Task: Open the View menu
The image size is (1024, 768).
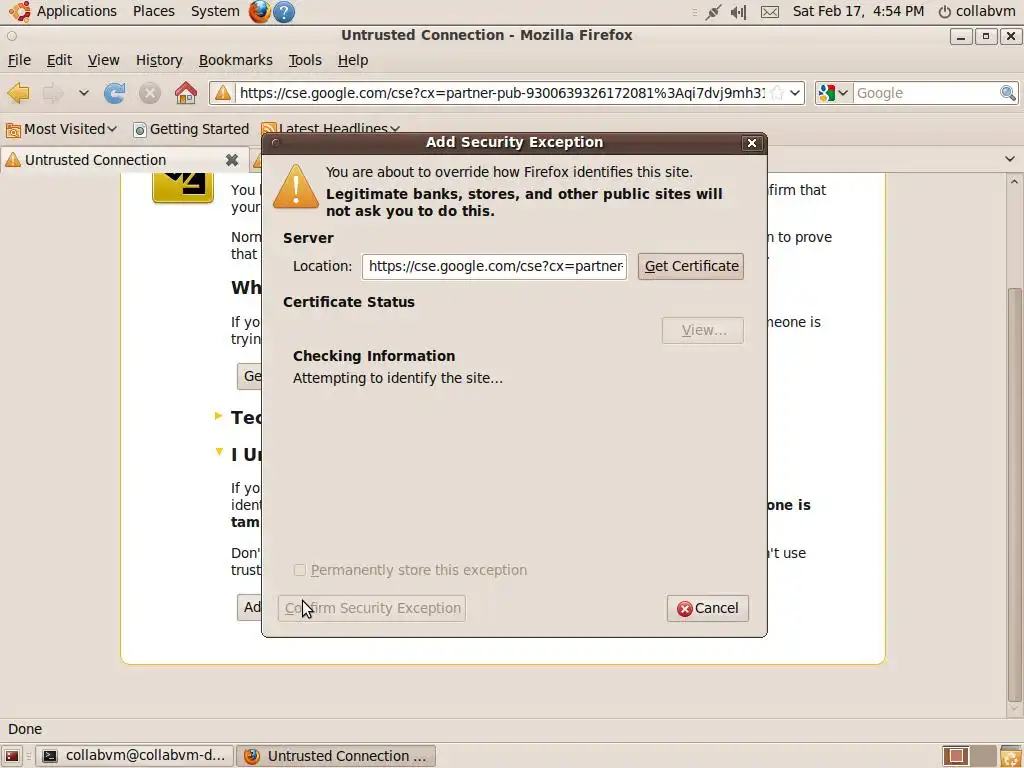Action: click(x=103, y=60)
